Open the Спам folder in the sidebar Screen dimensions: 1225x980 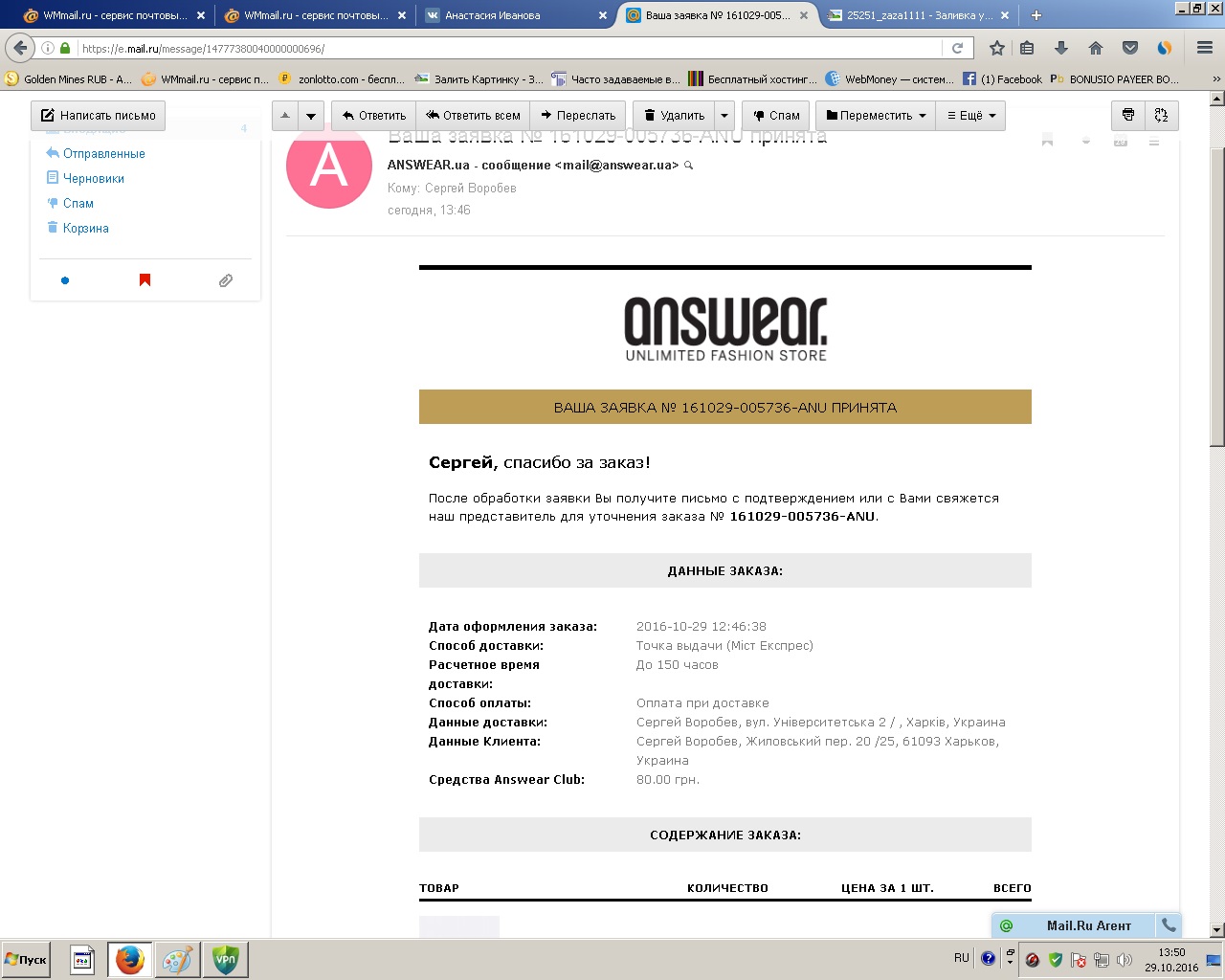click(78, 203)
